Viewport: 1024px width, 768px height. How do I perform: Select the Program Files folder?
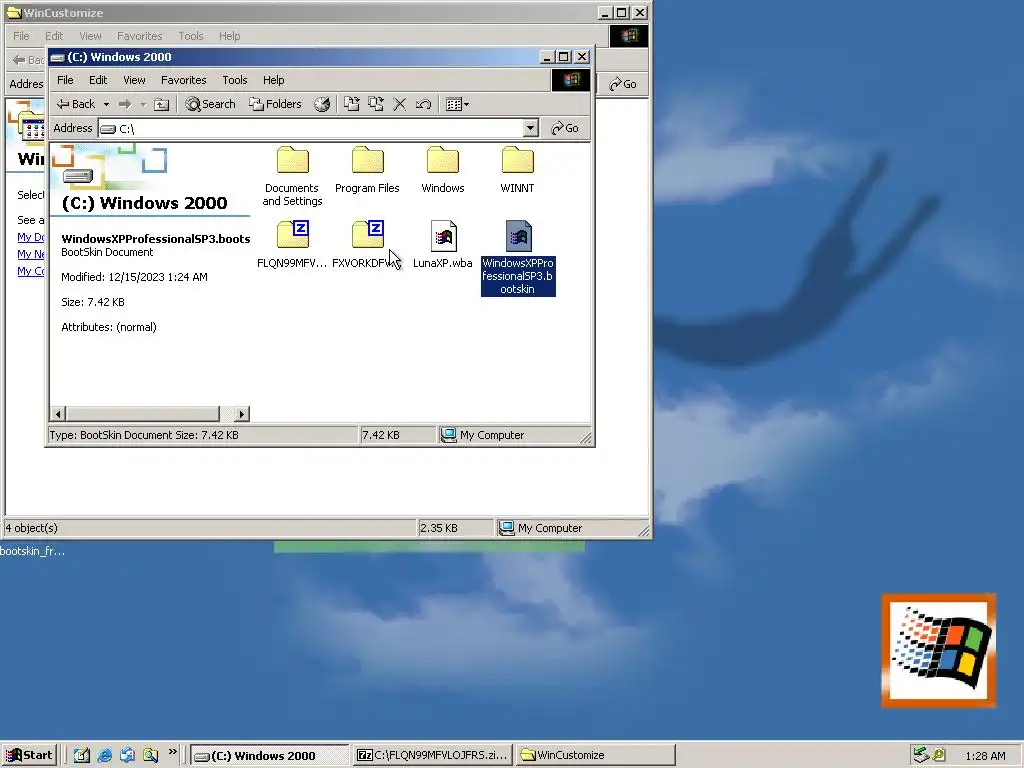(367, 170)
